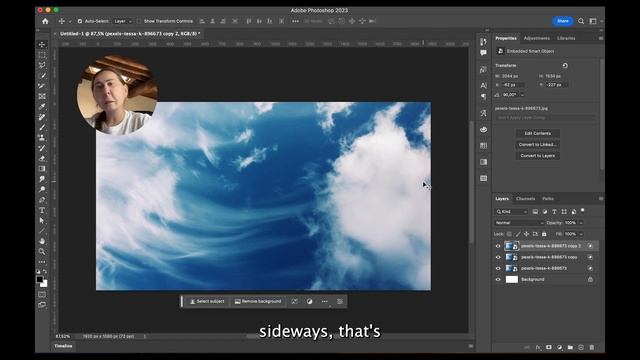
Task: Click the background color swatch
Action: click(44, 284)
